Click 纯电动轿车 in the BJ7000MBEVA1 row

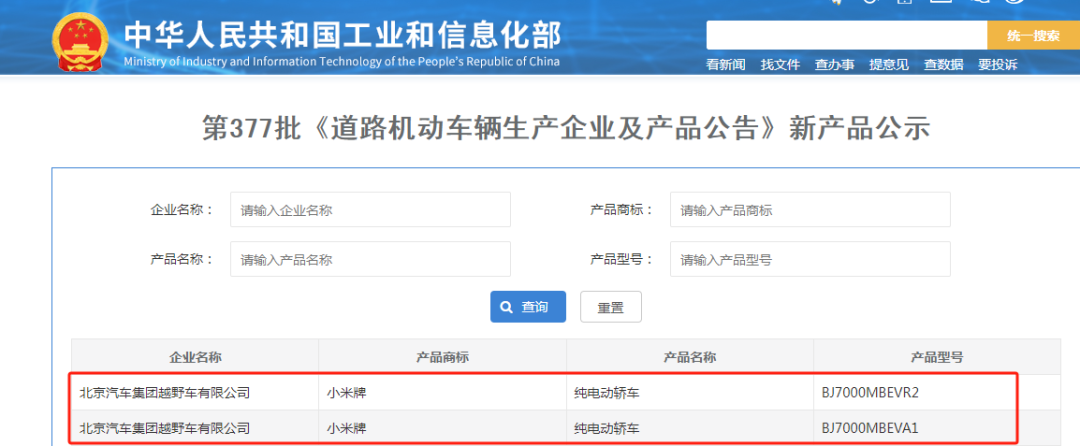(607, 429)
